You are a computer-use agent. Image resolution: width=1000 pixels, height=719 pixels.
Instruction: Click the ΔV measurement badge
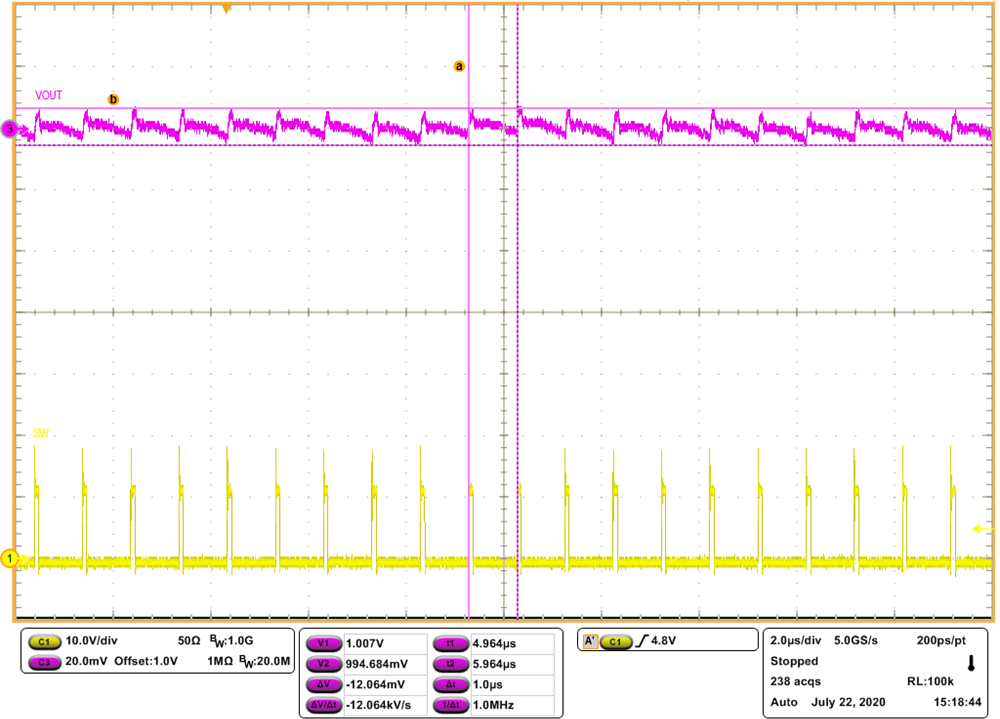pyautogui.click(x=322, y=681)
